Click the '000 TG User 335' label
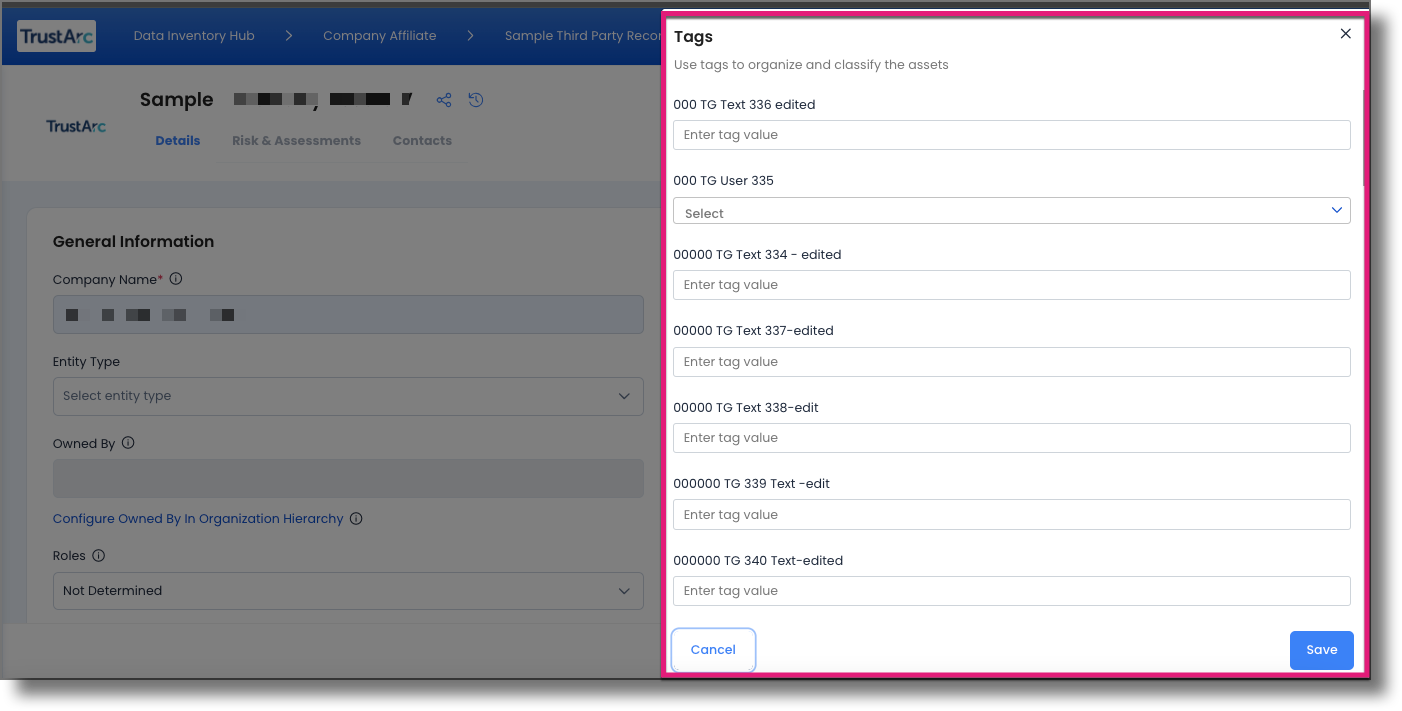Image resolution: width=1402 pixels, height=711 pixels. click(x=723, y=181)
